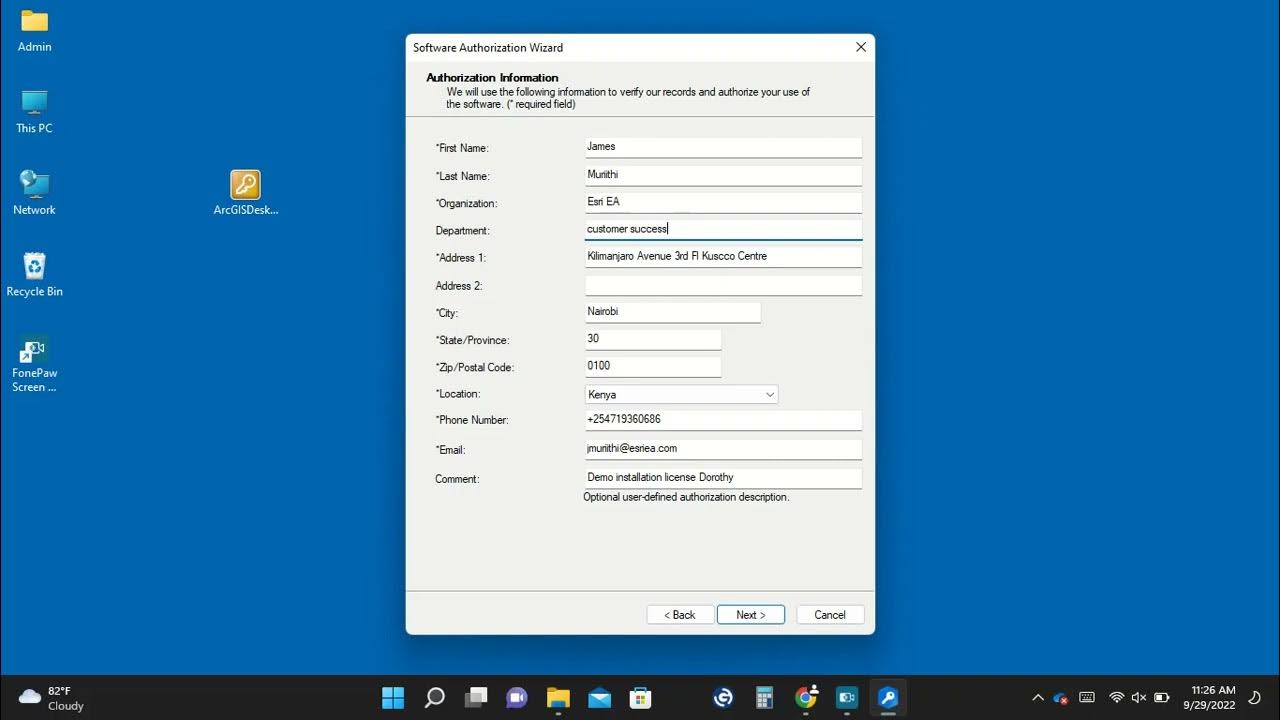Click the Organization field containing Esri EA
Image resolution: width=1280 pixels, height=720 pixels.
723,202
